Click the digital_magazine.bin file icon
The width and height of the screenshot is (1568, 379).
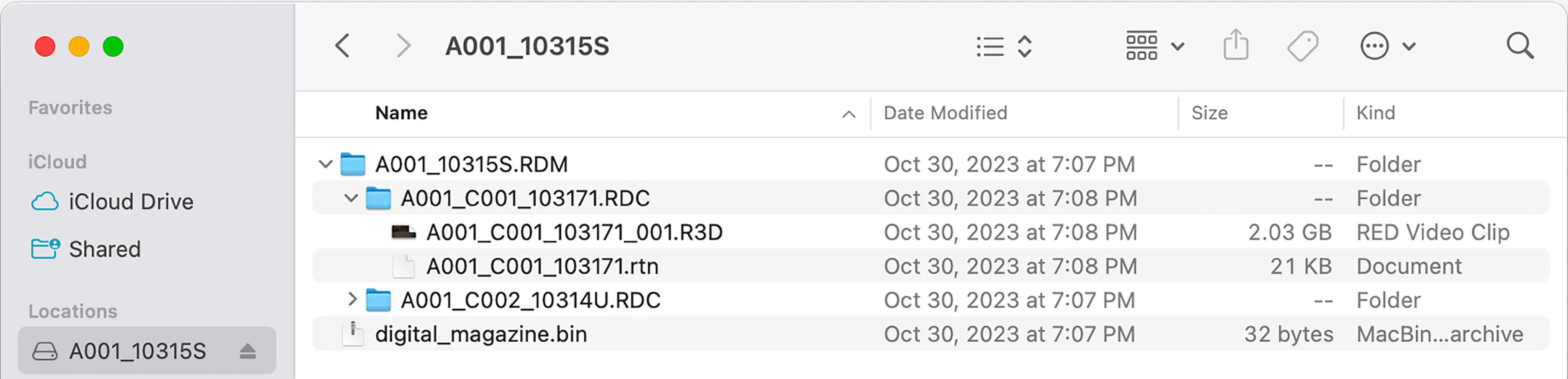354,333
